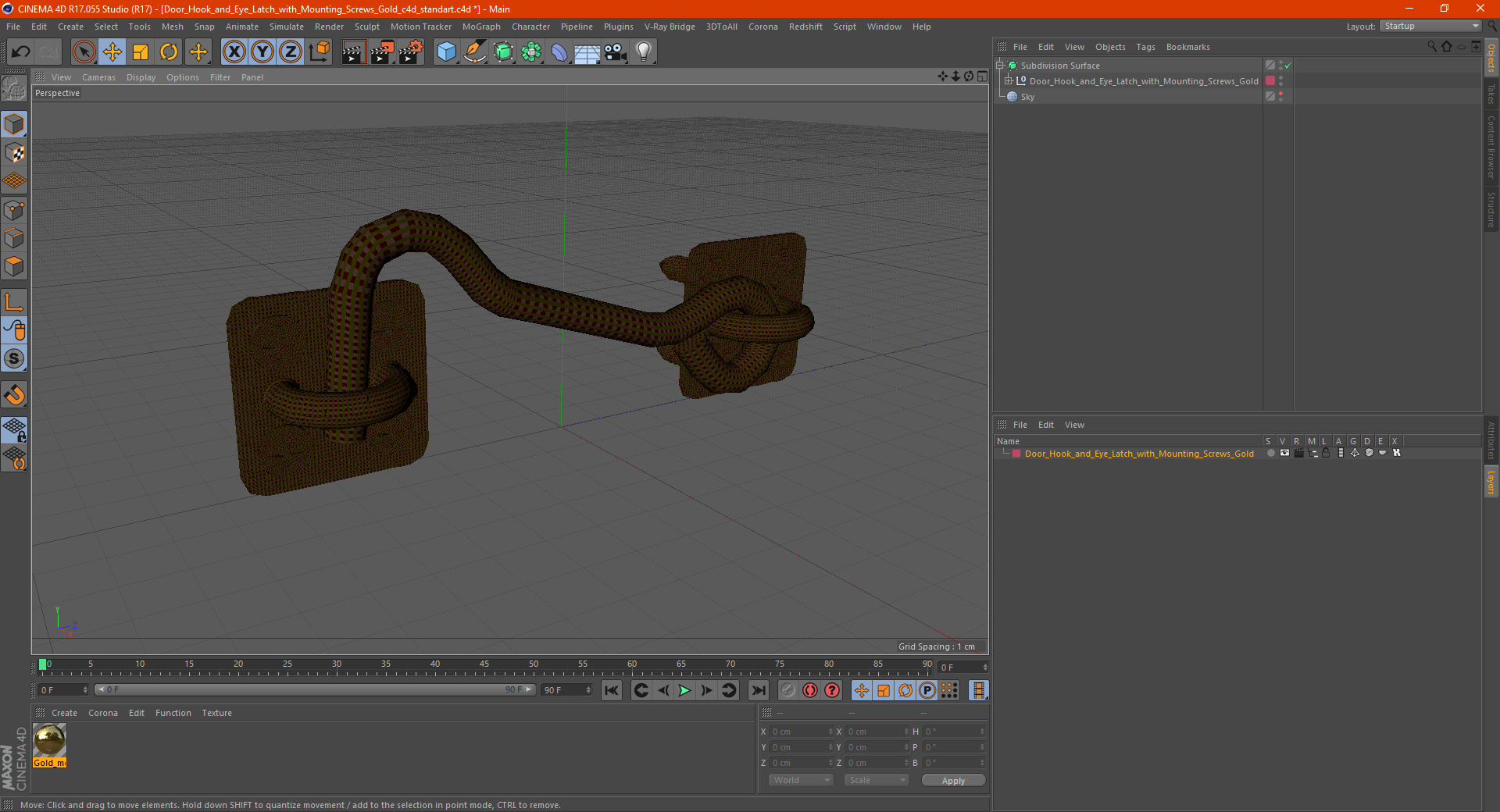Toggle the Subdivision Surface green checkmark

pos(1288,66)
